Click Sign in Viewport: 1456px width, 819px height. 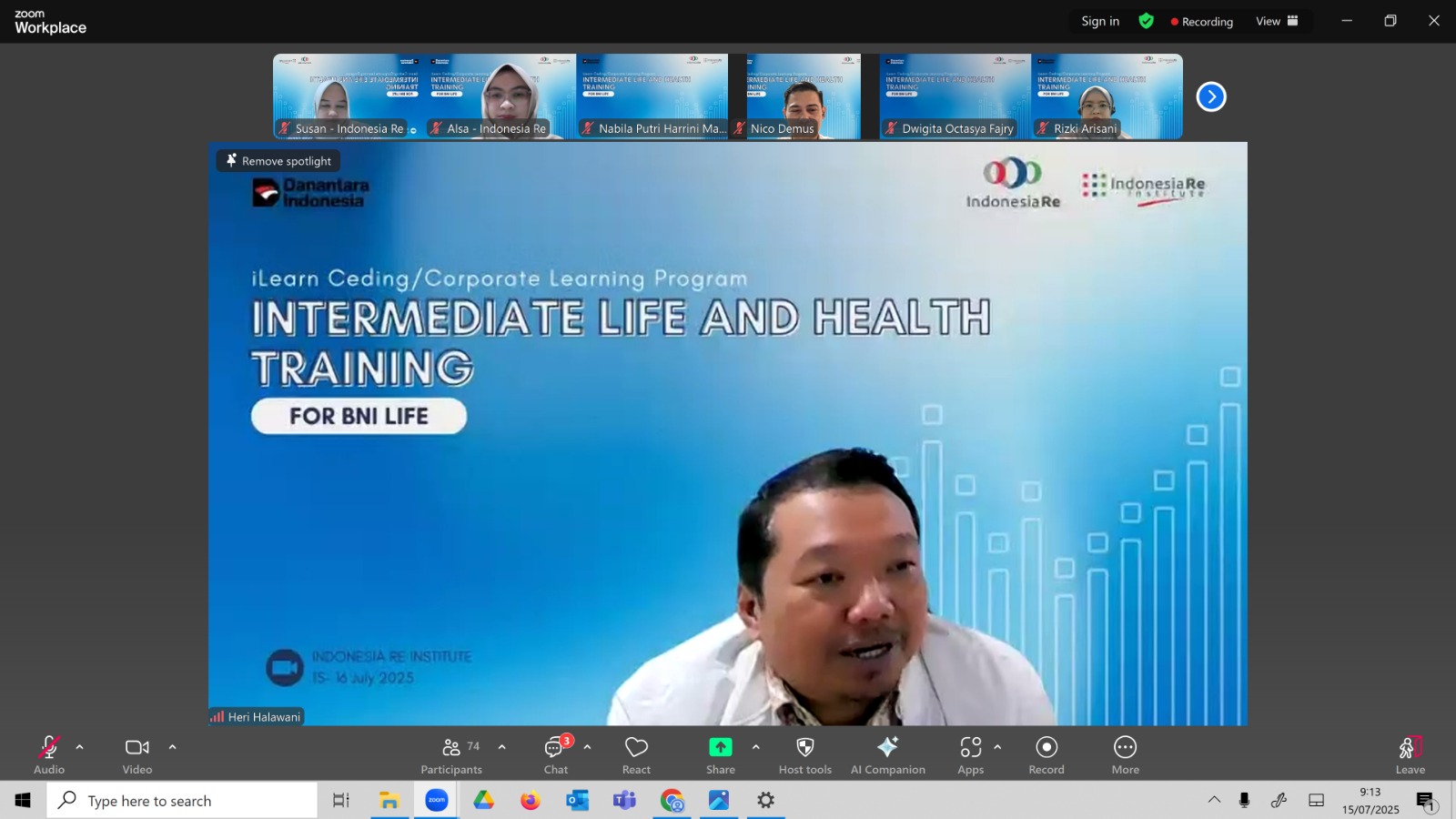click(1100, 21)
